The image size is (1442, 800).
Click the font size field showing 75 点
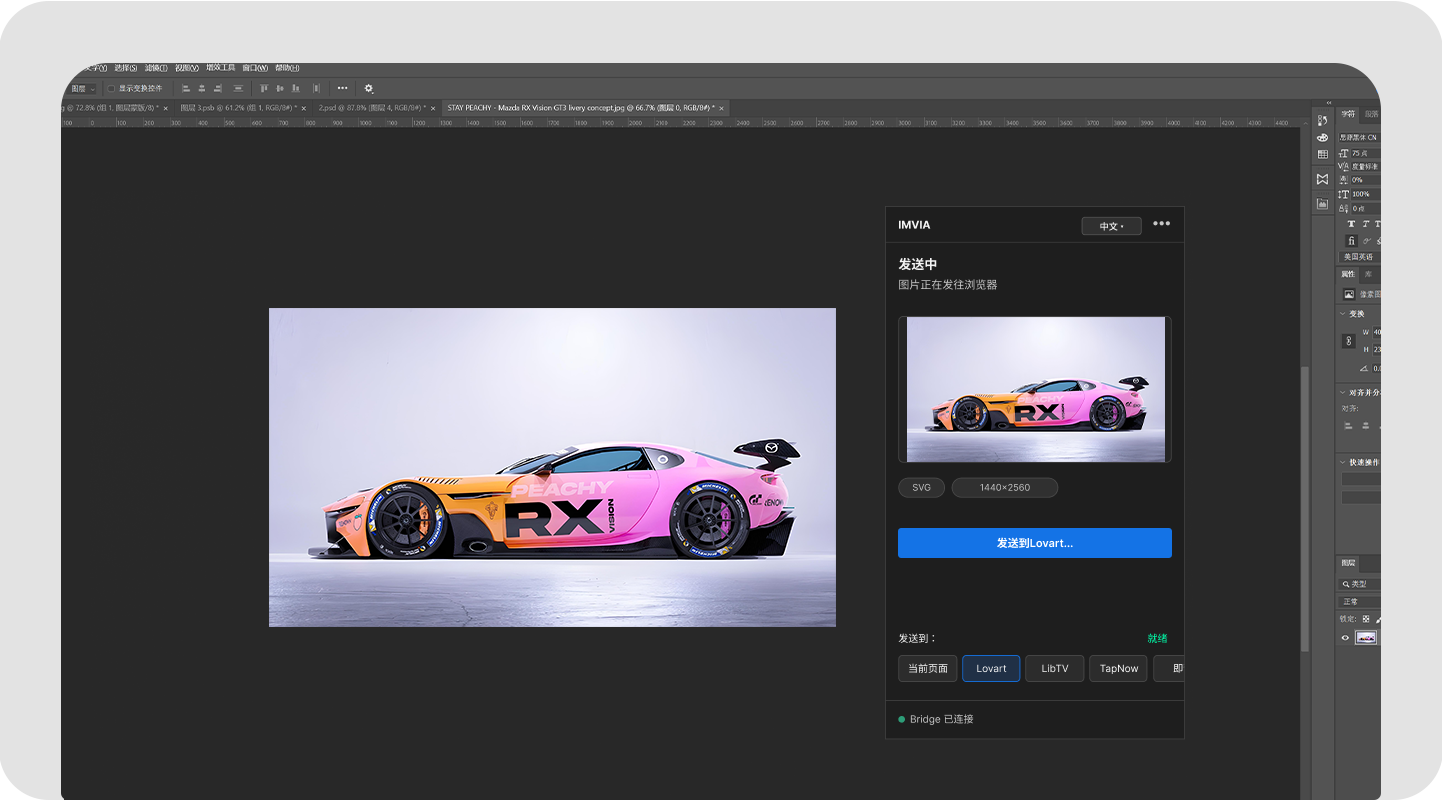click(1365, 153)
